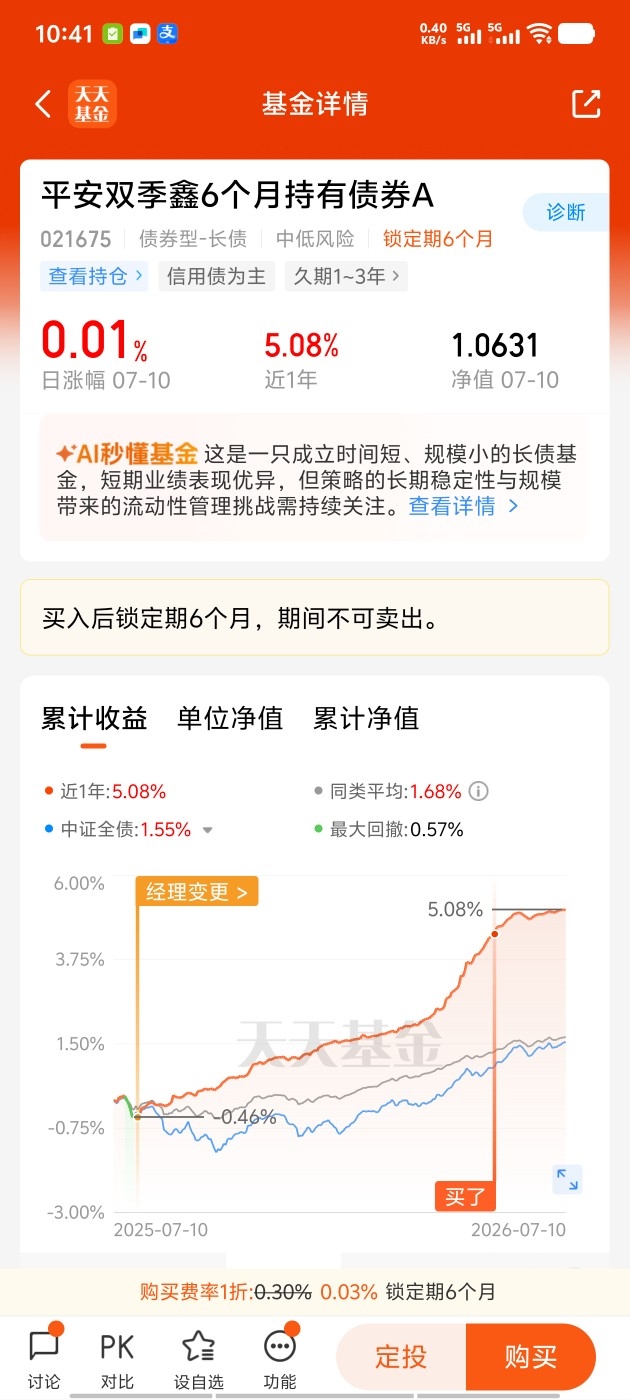
Task: Expand chart to fullscreen icon
Action: click(567, 1179)
